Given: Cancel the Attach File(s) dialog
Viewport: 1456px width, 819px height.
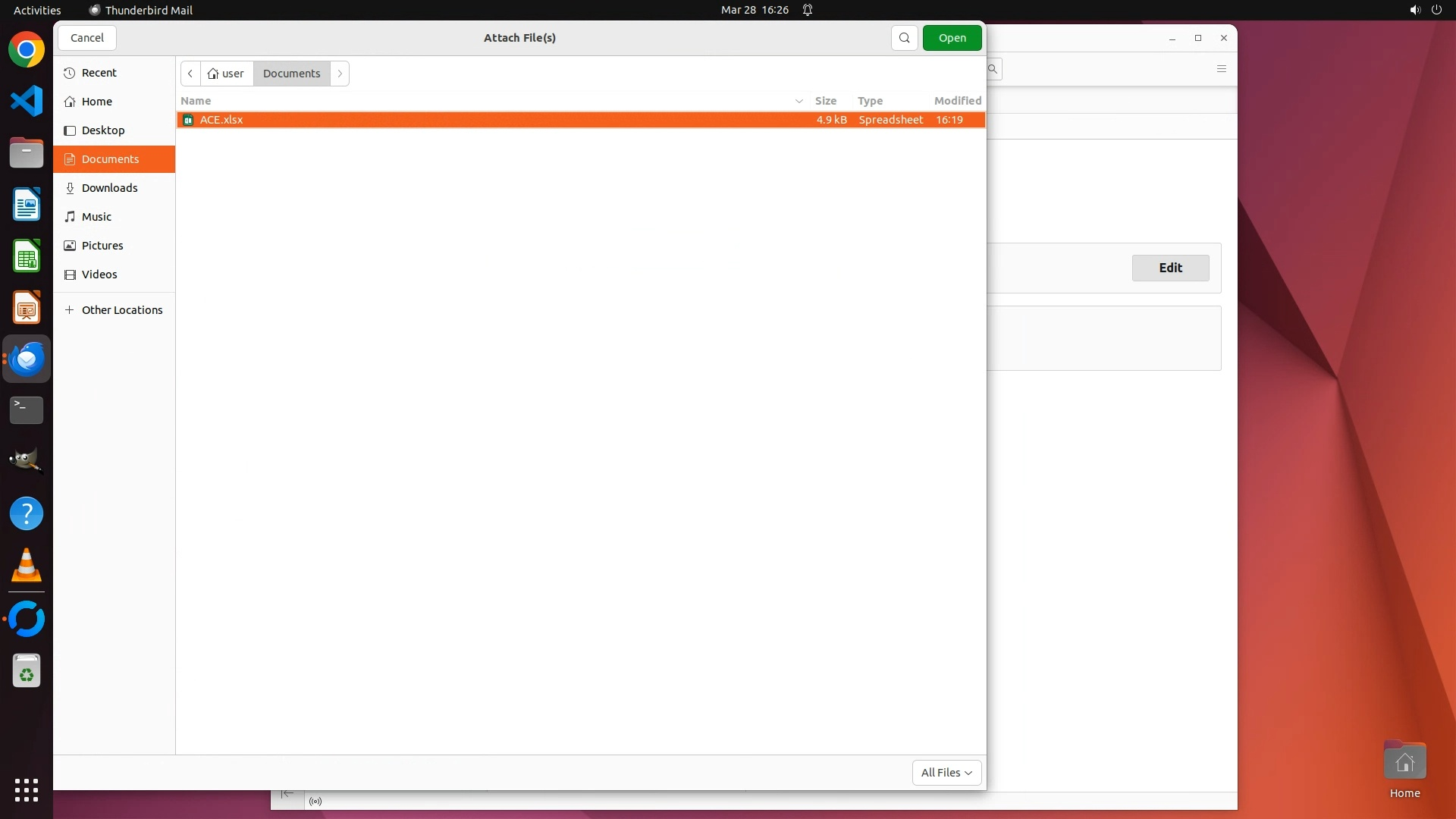Looking at the screenshot, I should click(87, 38).
